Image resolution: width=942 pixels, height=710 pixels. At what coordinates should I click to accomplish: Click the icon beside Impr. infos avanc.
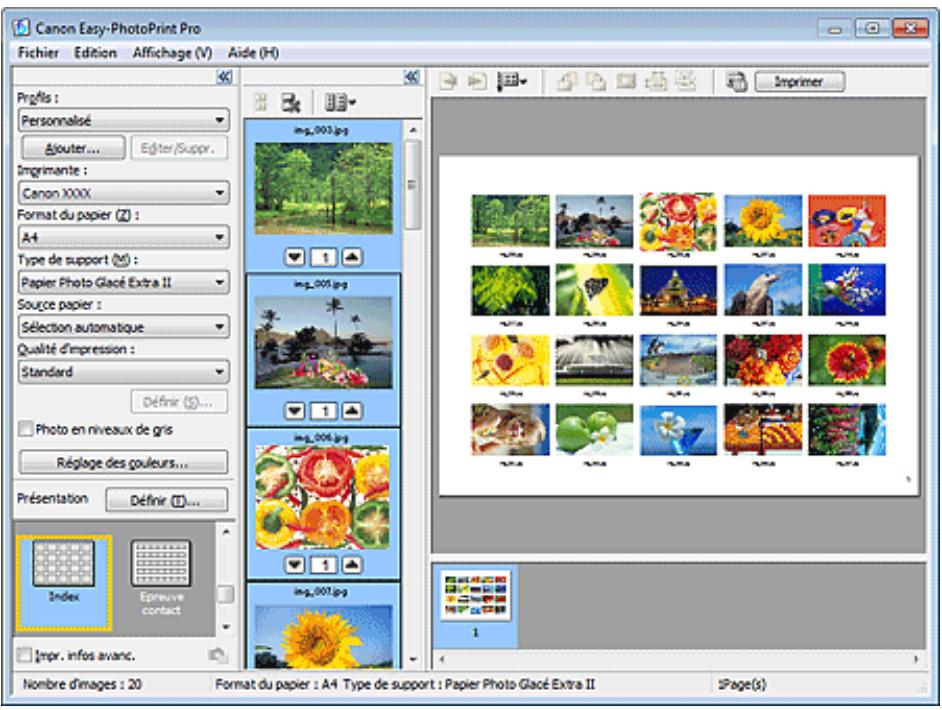click(x=218, y=655)
